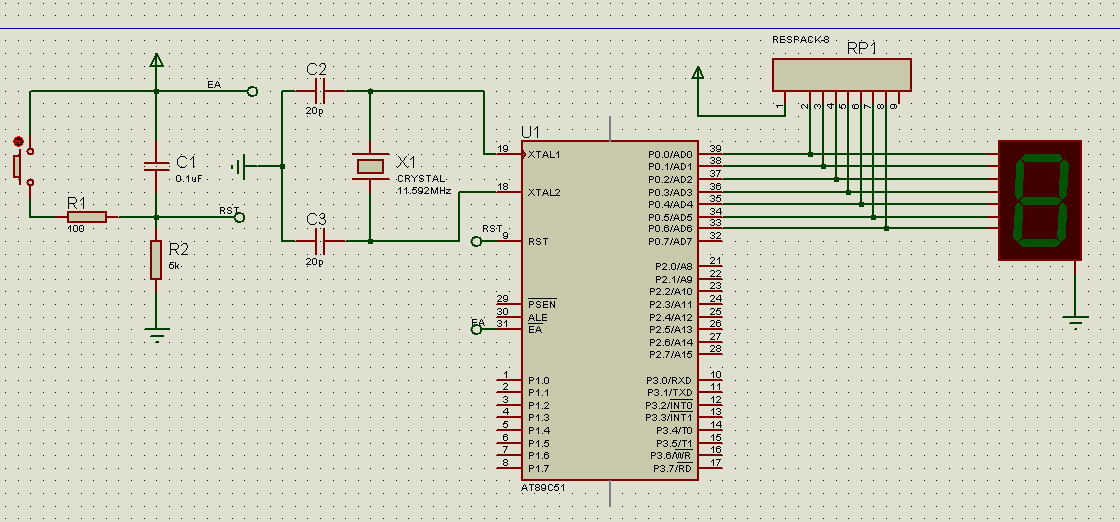Click the seven-segment display
Image resolution: width=1120 pixels, height=522 pixels.
pos(1040,200)
